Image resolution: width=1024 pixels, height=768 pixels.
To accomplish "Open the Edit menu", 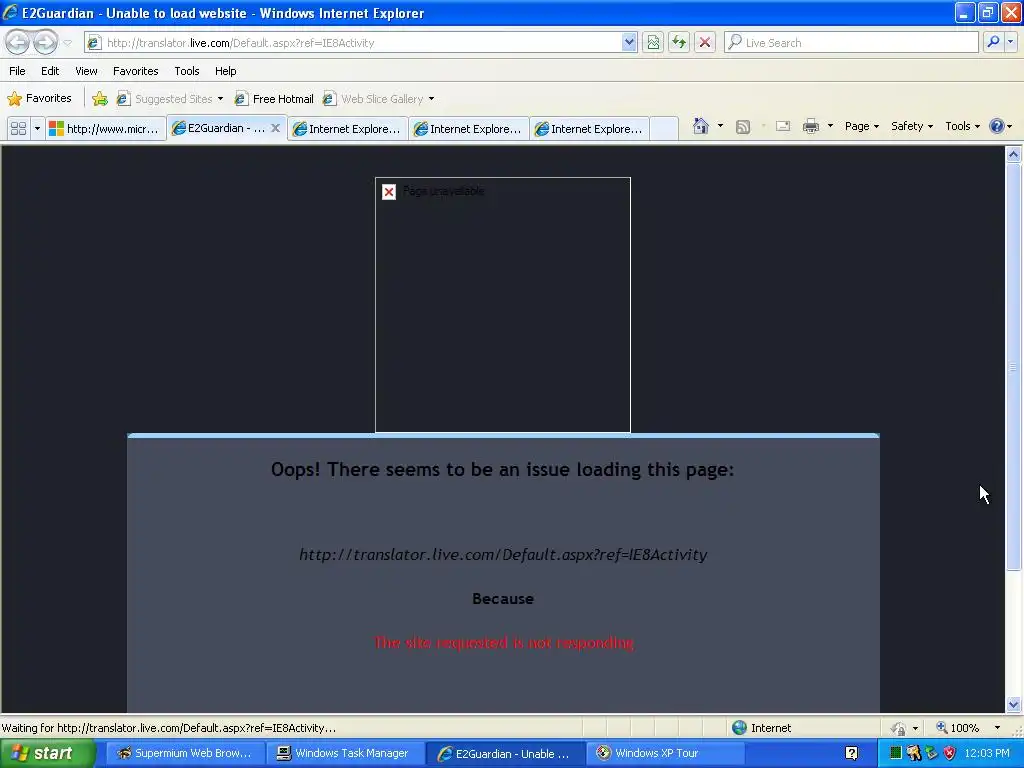I will [50, 71].
